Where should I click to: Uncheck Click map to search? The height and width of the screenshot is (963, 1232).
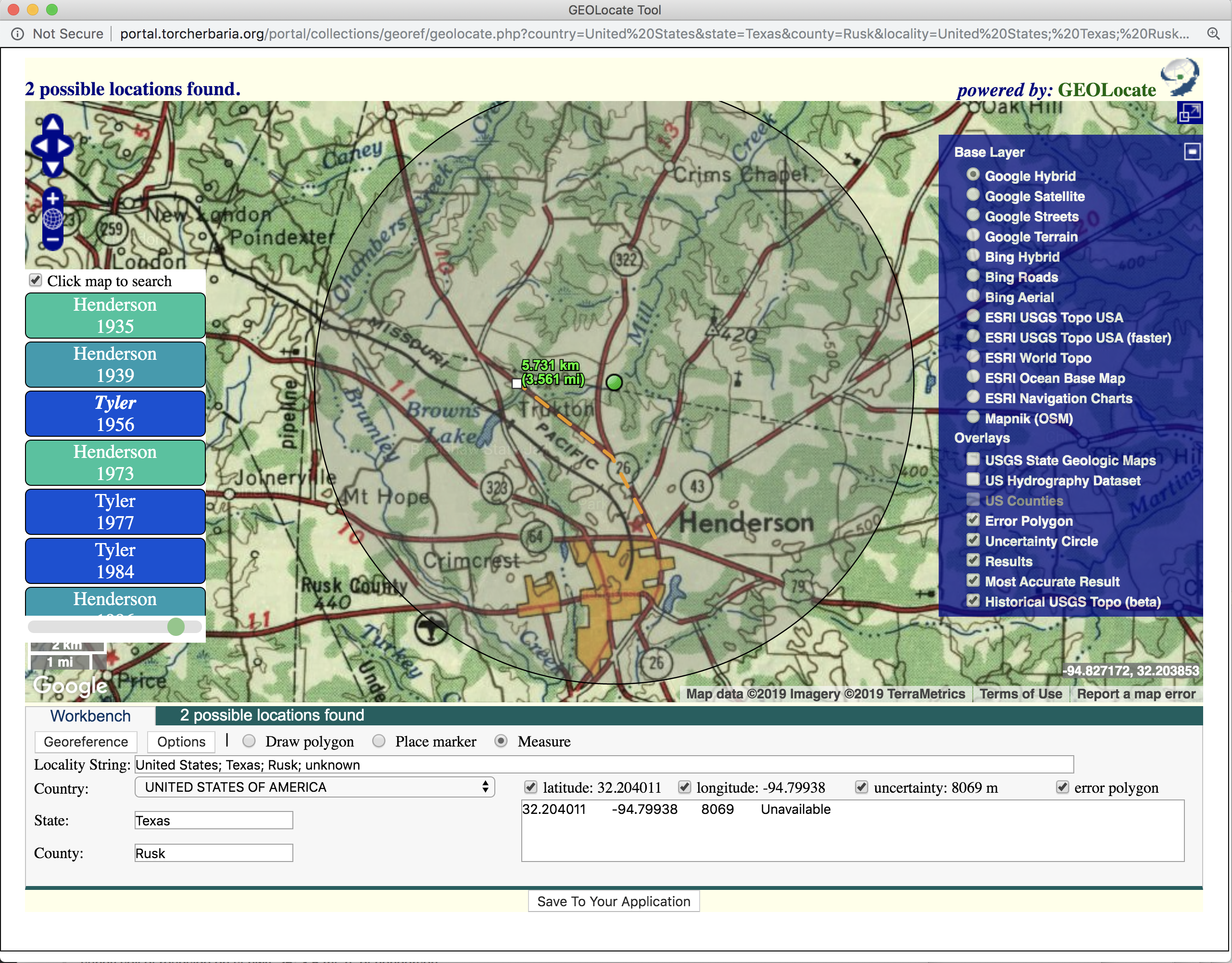pos(36,280)
